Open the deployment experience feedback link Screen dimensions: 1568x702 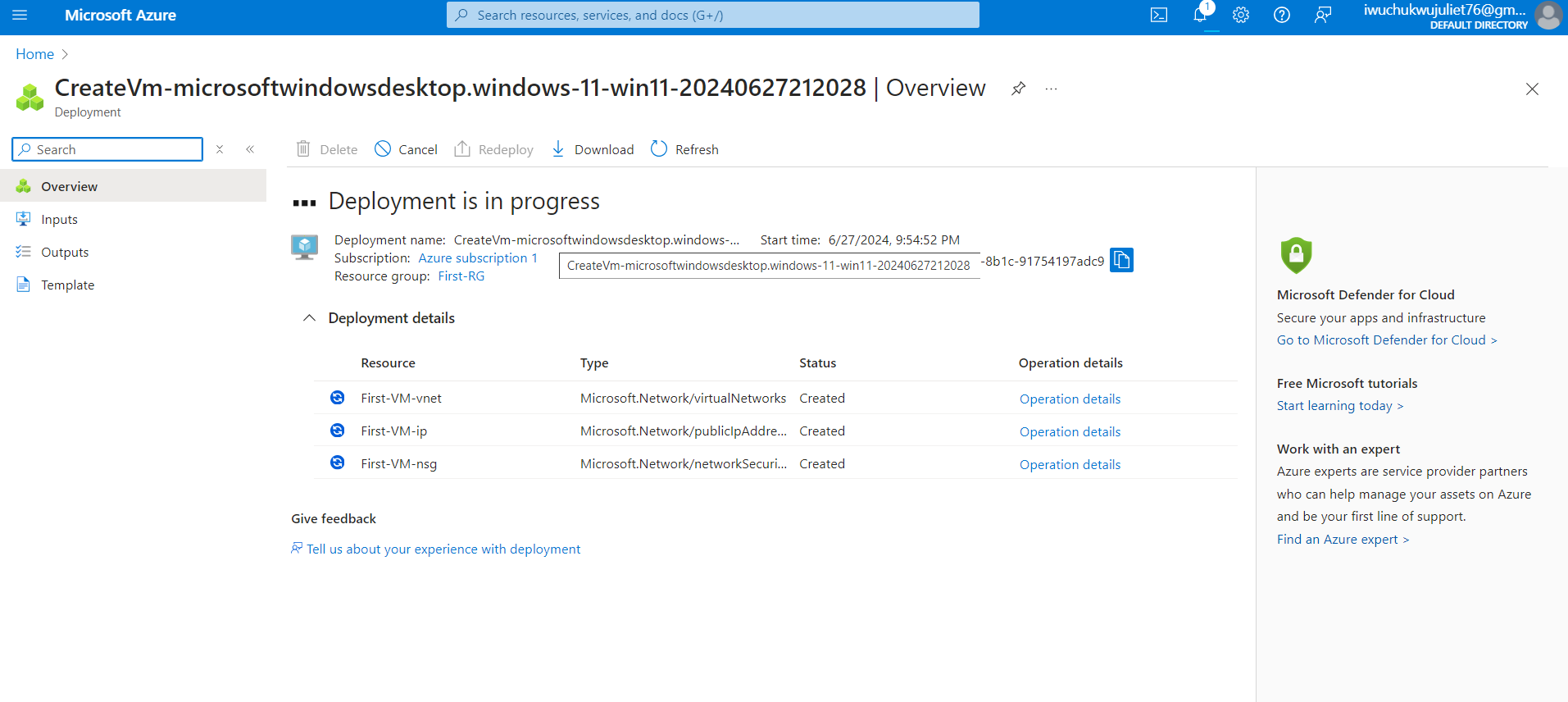pyautogui.click(x=443, y=549)
